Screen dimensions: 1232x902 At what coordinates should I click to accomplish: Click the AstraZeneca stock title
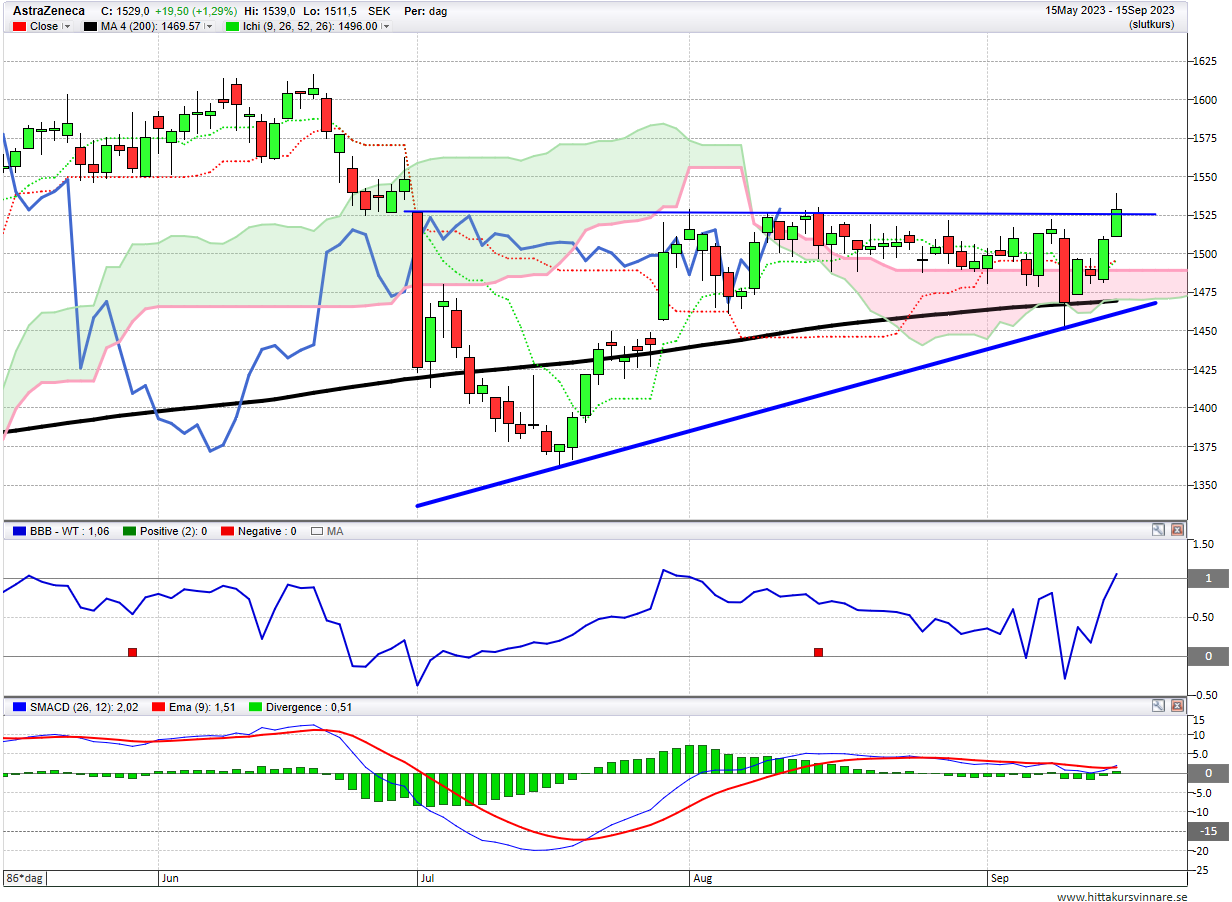49,11
